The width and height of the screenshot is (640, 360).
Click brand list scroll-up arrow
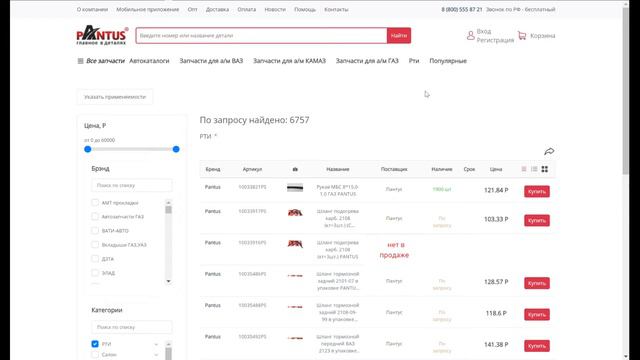coord(169,202)
